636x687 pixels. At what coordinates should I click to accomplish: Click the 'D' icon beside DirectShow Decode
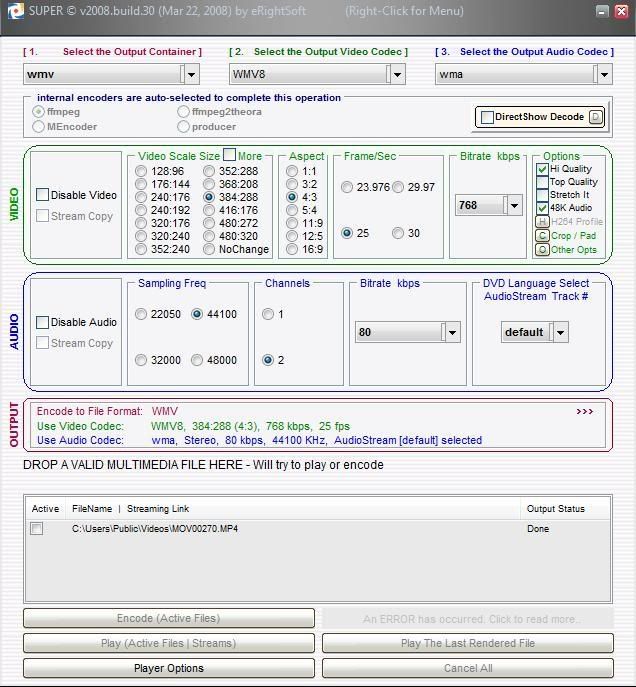click(x=596, y=117)
